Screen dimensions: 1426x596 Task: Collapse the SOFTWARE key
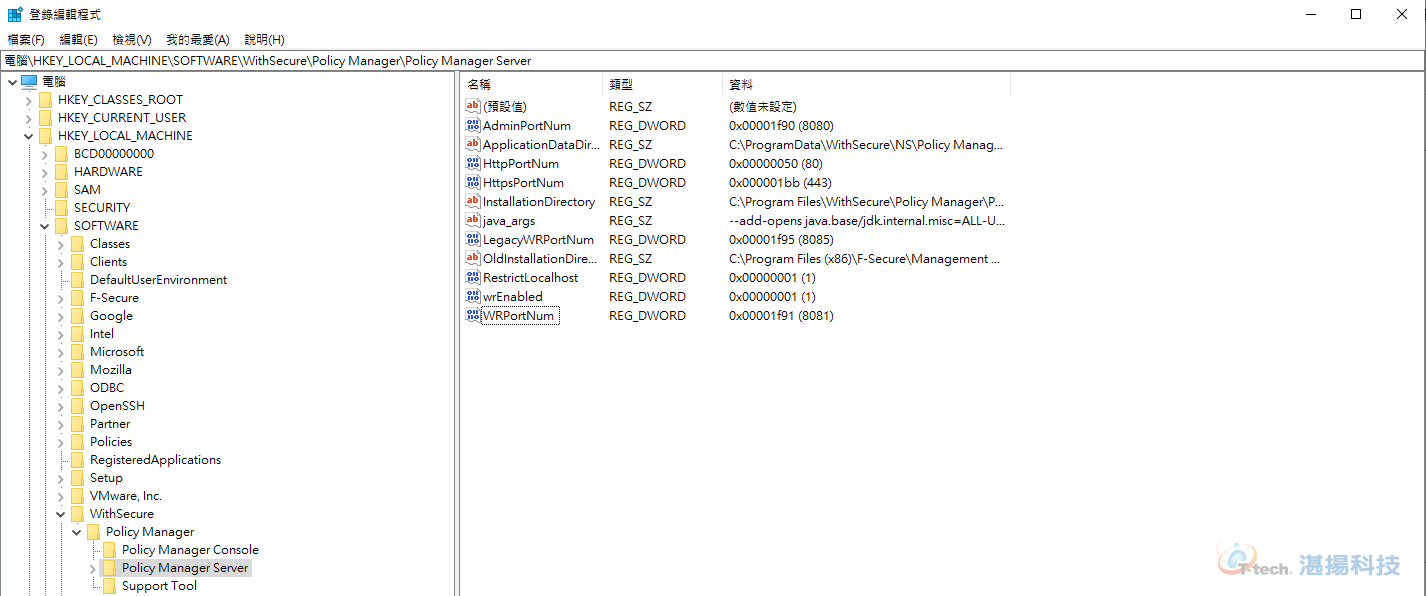[43, 226]
